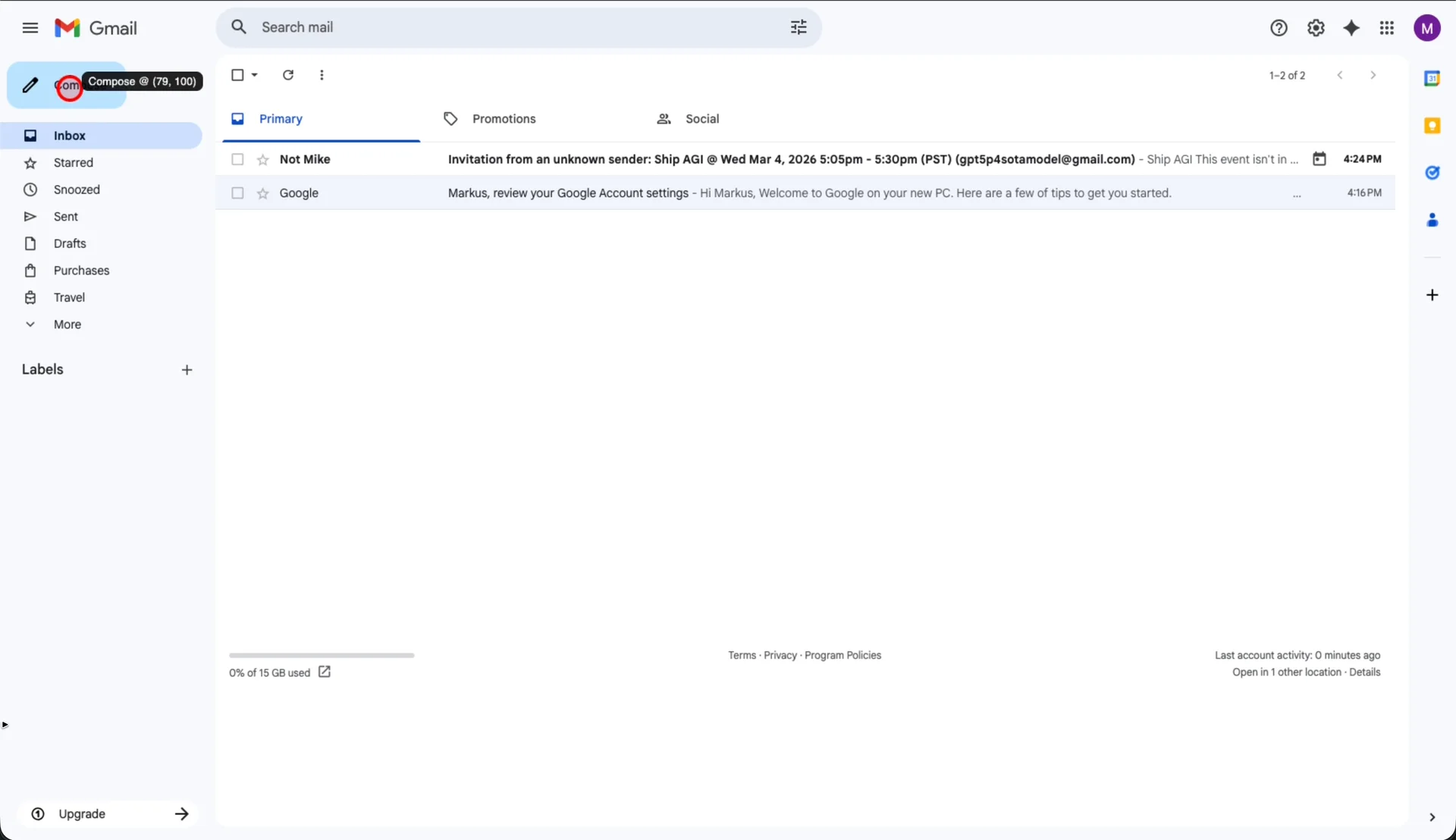Screen dimensions: 1456x840
Task: Open the settings gear
Action: (1316, 28)
